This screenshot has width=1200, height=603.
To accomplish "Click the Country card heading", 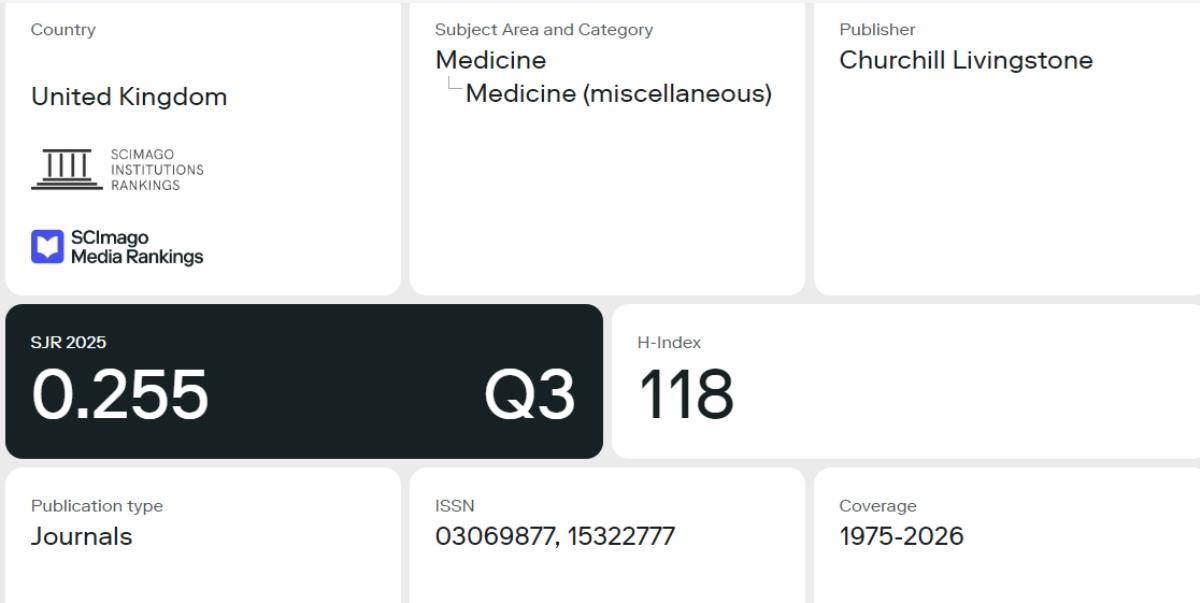I will point(63,30).
